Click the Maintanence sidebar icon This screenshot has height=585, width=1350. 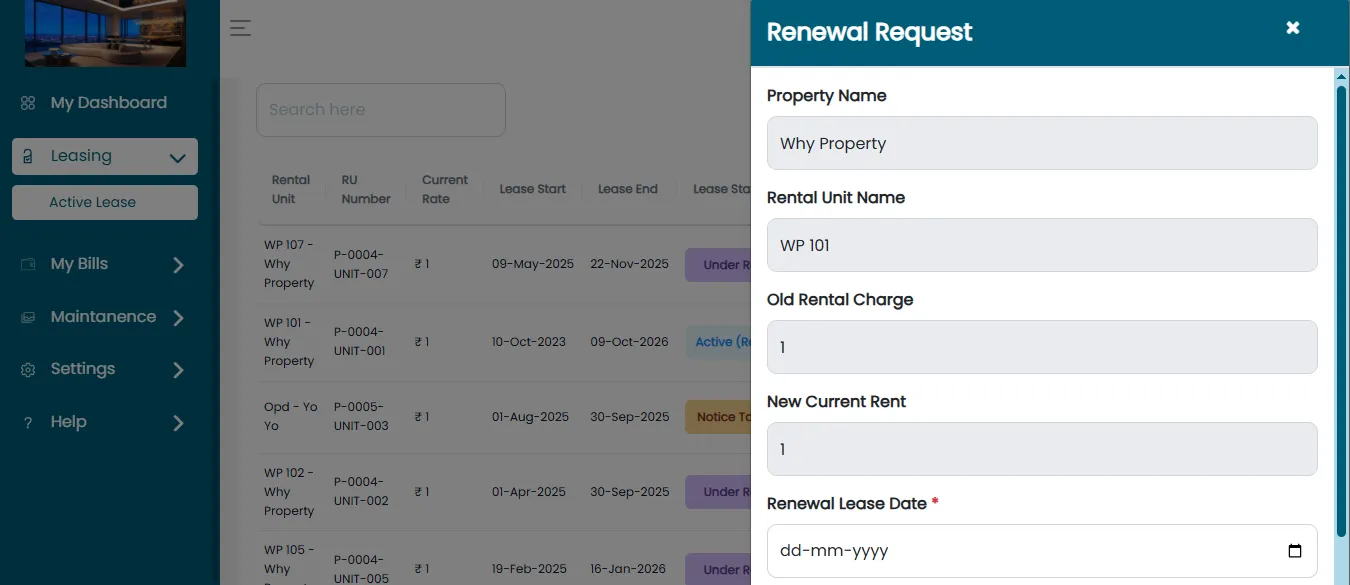pyautogui.click(x=28, y=317)
